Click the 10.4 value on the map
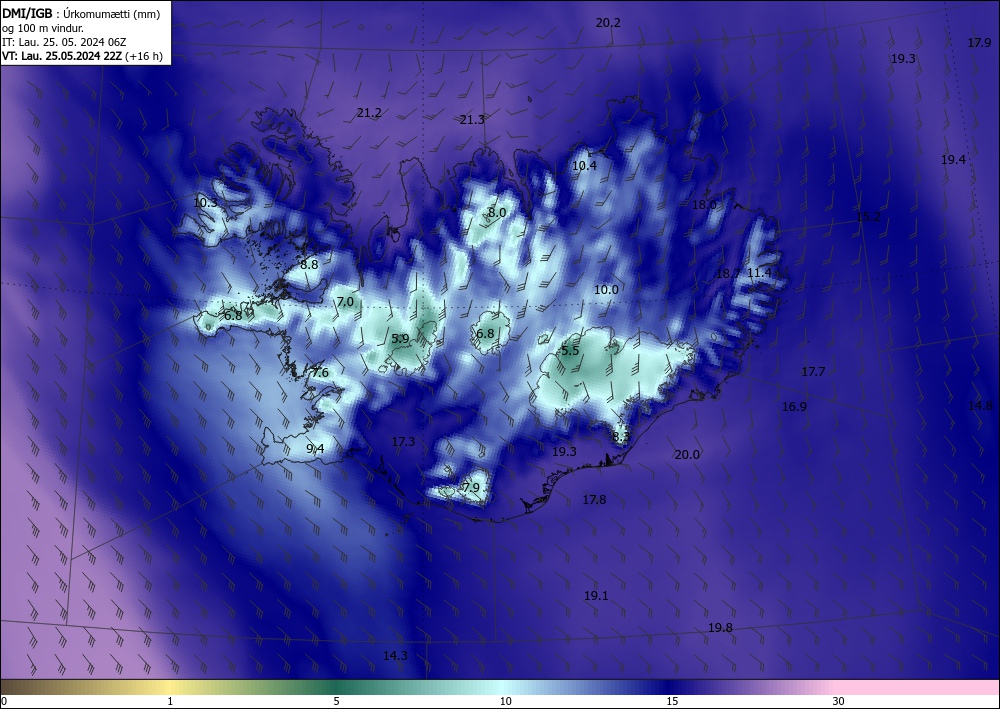This screenshot has width=1000, height=709. tap(584, 166)
